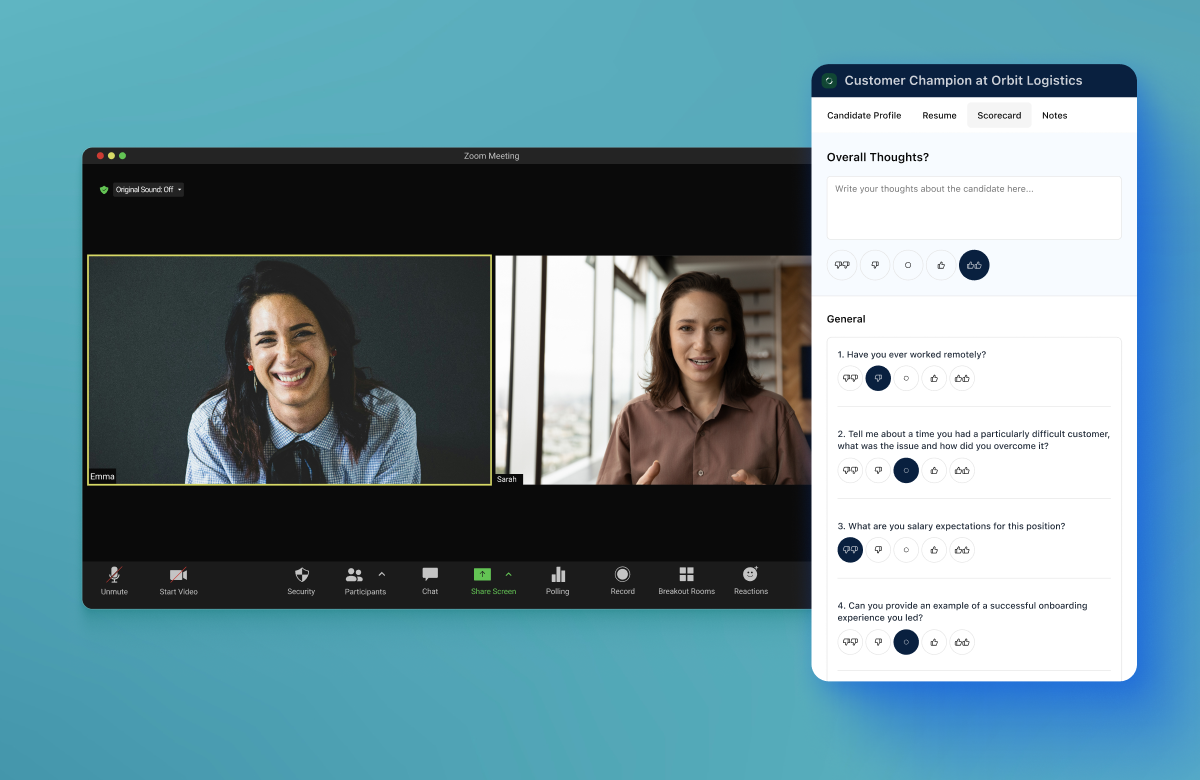
Task: Switch to the Candidate Profile tab
Action: (x=864, y=116)
